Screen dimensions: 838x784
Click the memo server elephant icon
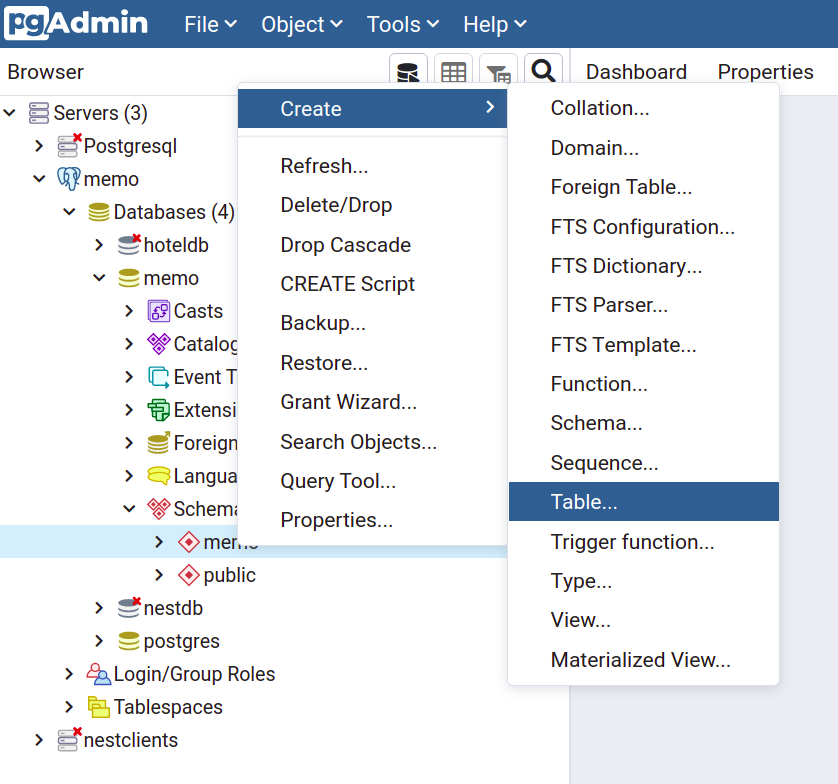69,179
